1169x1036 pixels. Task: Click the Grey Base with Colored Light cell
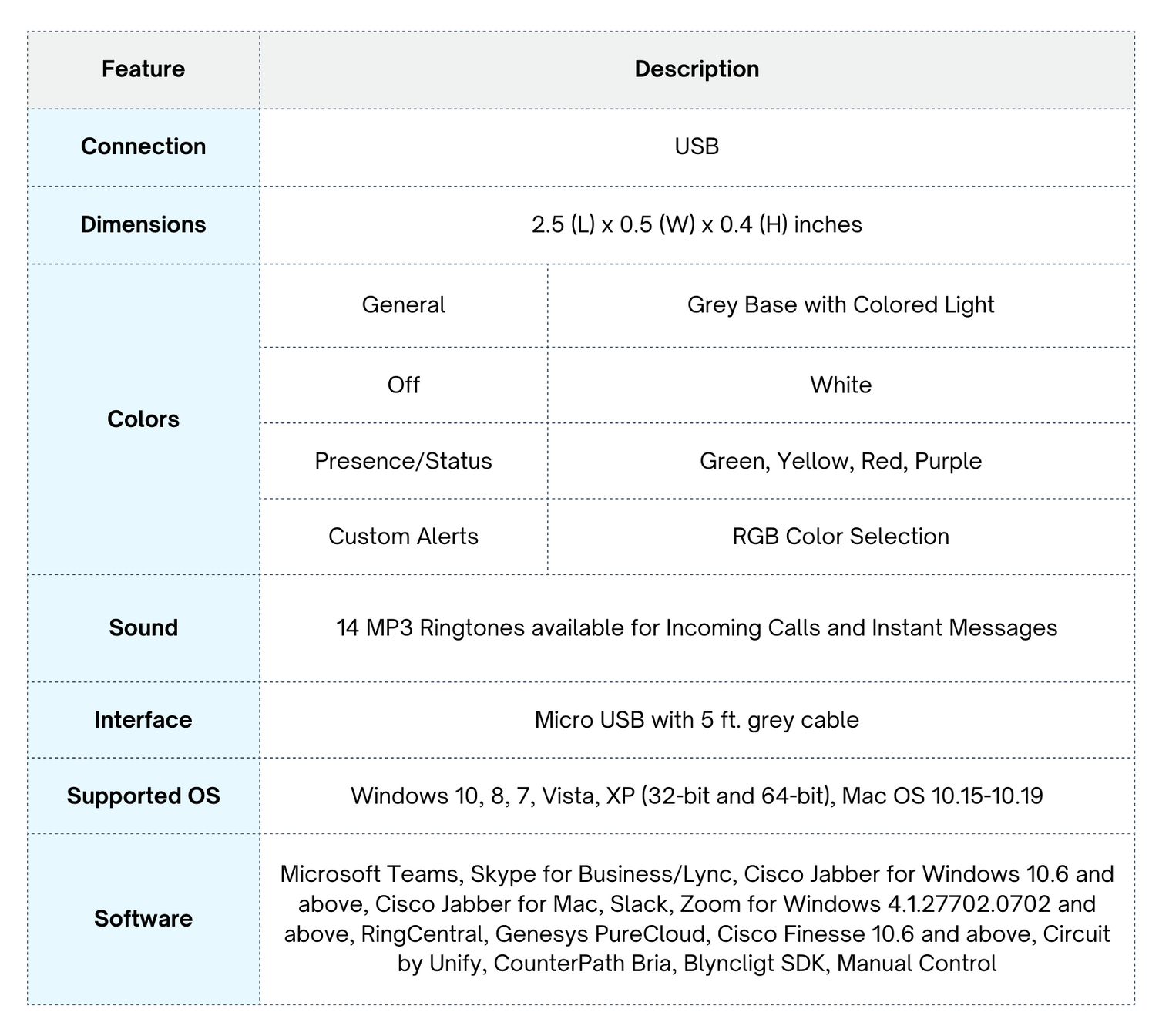click(x=841, y=305)
